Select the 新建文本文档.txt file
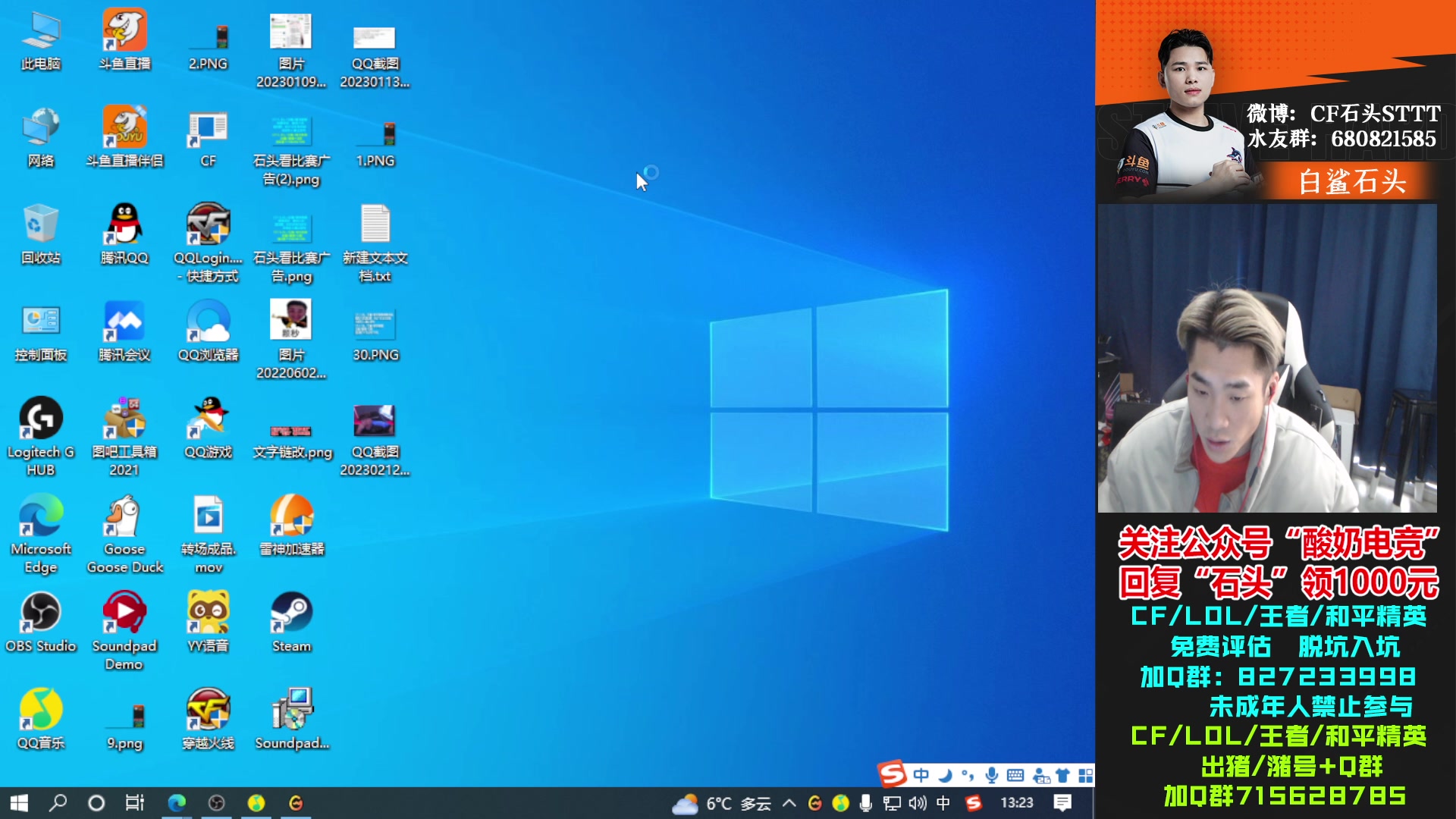The width and height of the screenshot is (1456, 819). 375,243
